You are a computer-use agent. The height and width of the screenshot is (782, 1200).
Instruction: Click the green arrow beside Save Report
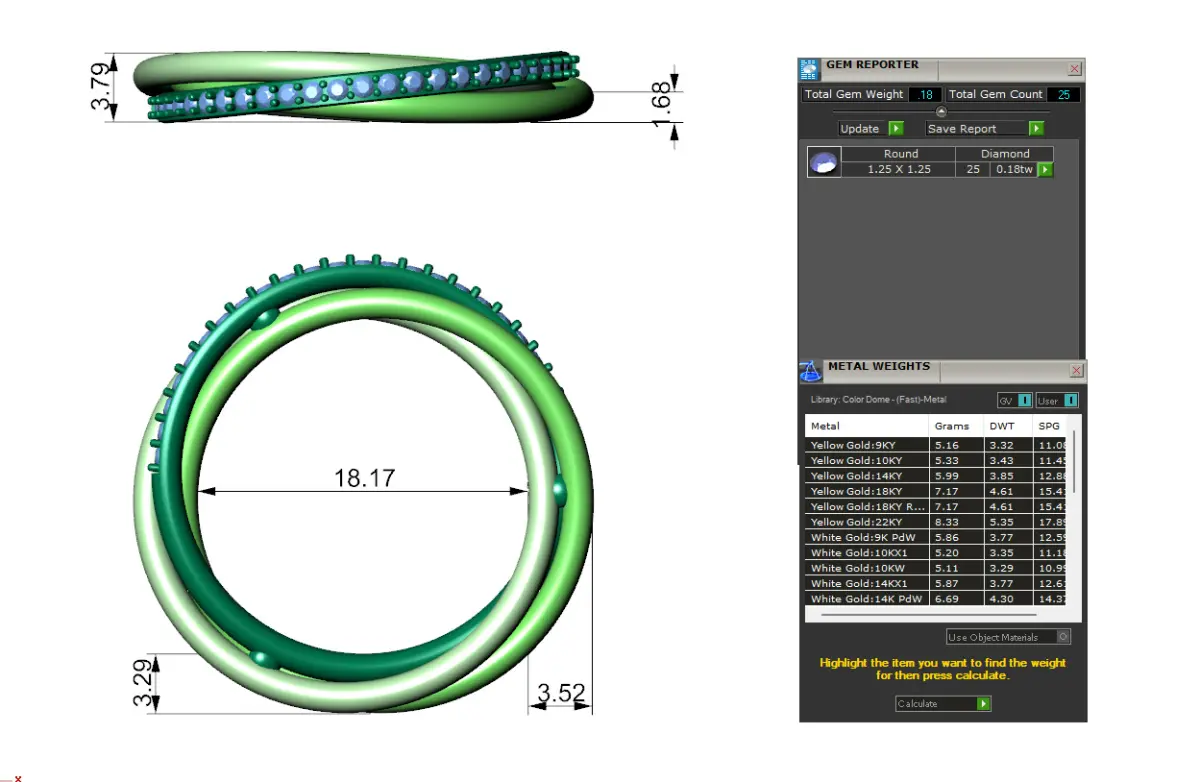[x=1036, y=129]
